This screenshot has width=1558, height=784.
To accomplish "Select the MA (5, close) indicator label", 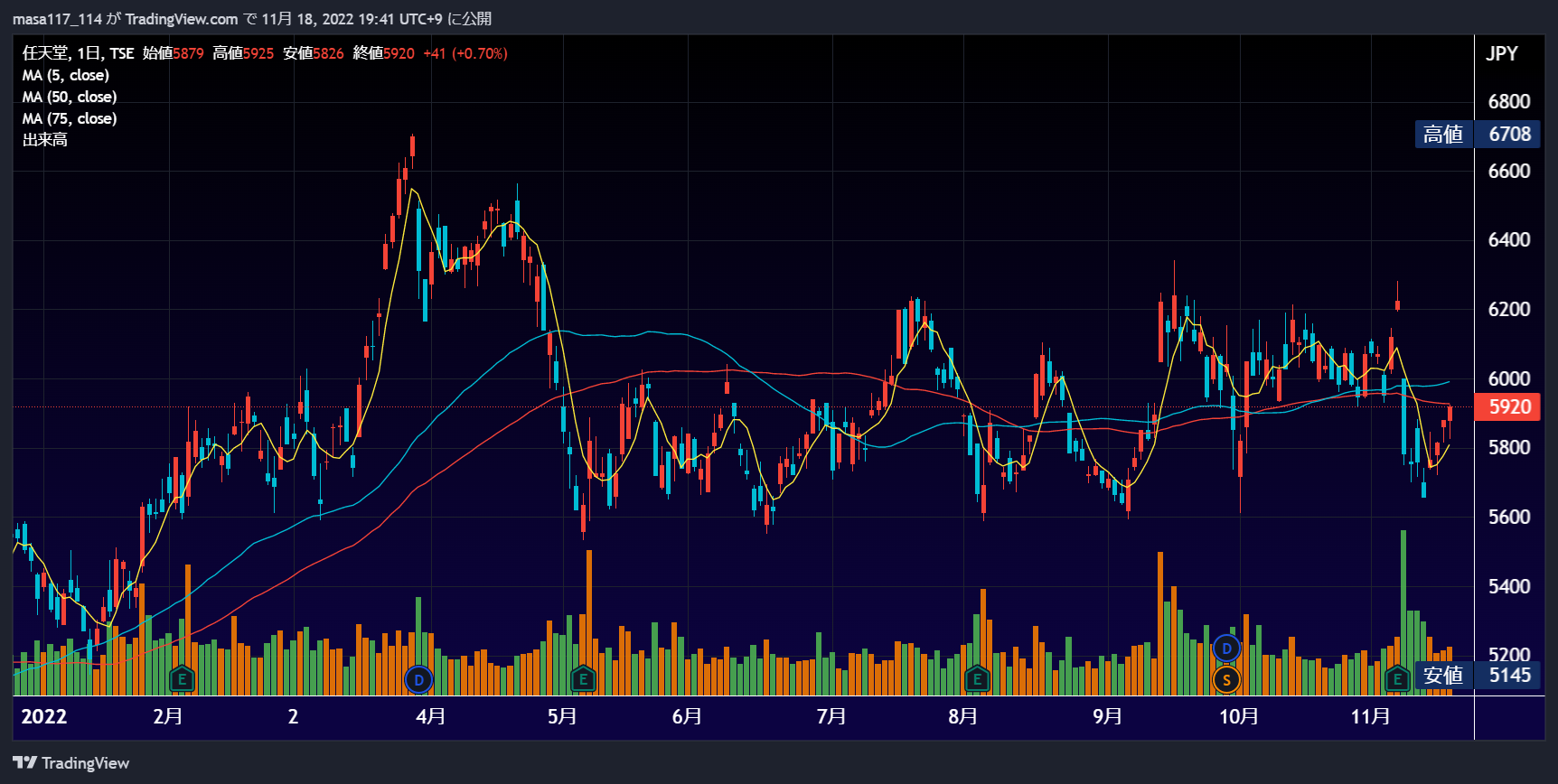I will [x=65, y=75].
